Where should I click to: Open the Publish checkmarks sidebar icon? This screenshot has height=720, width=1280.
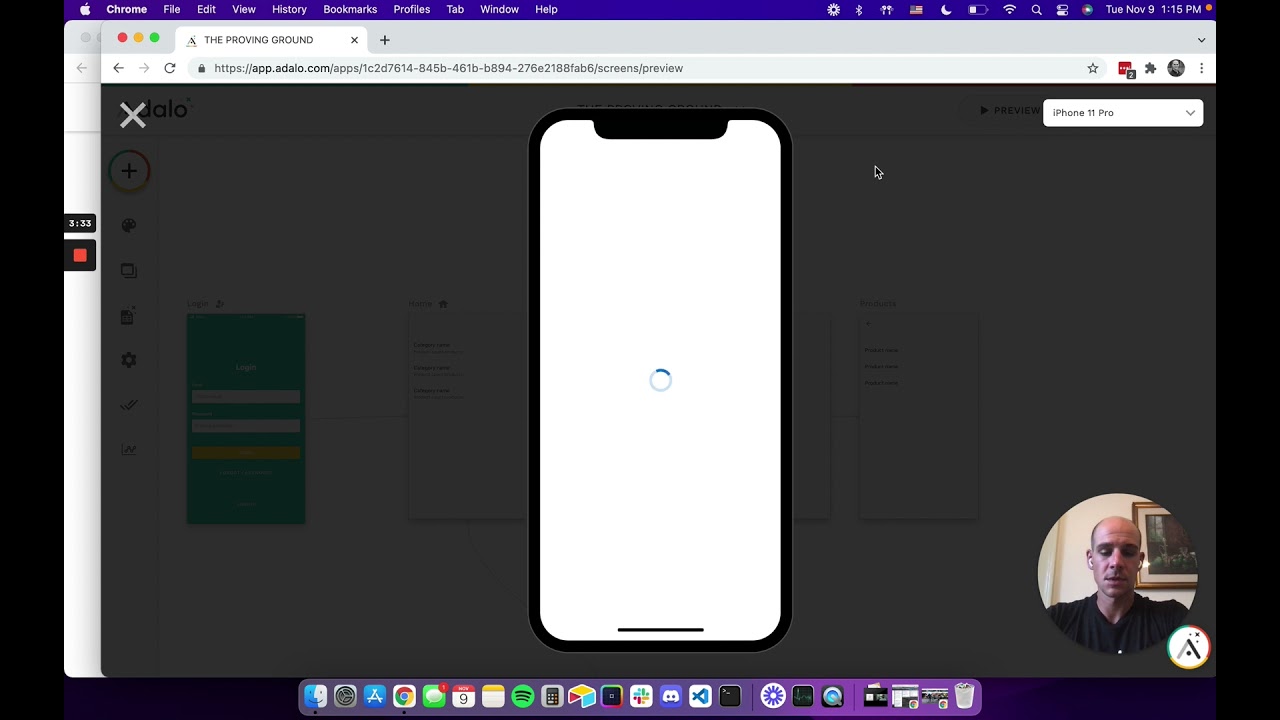click(129, 405)
